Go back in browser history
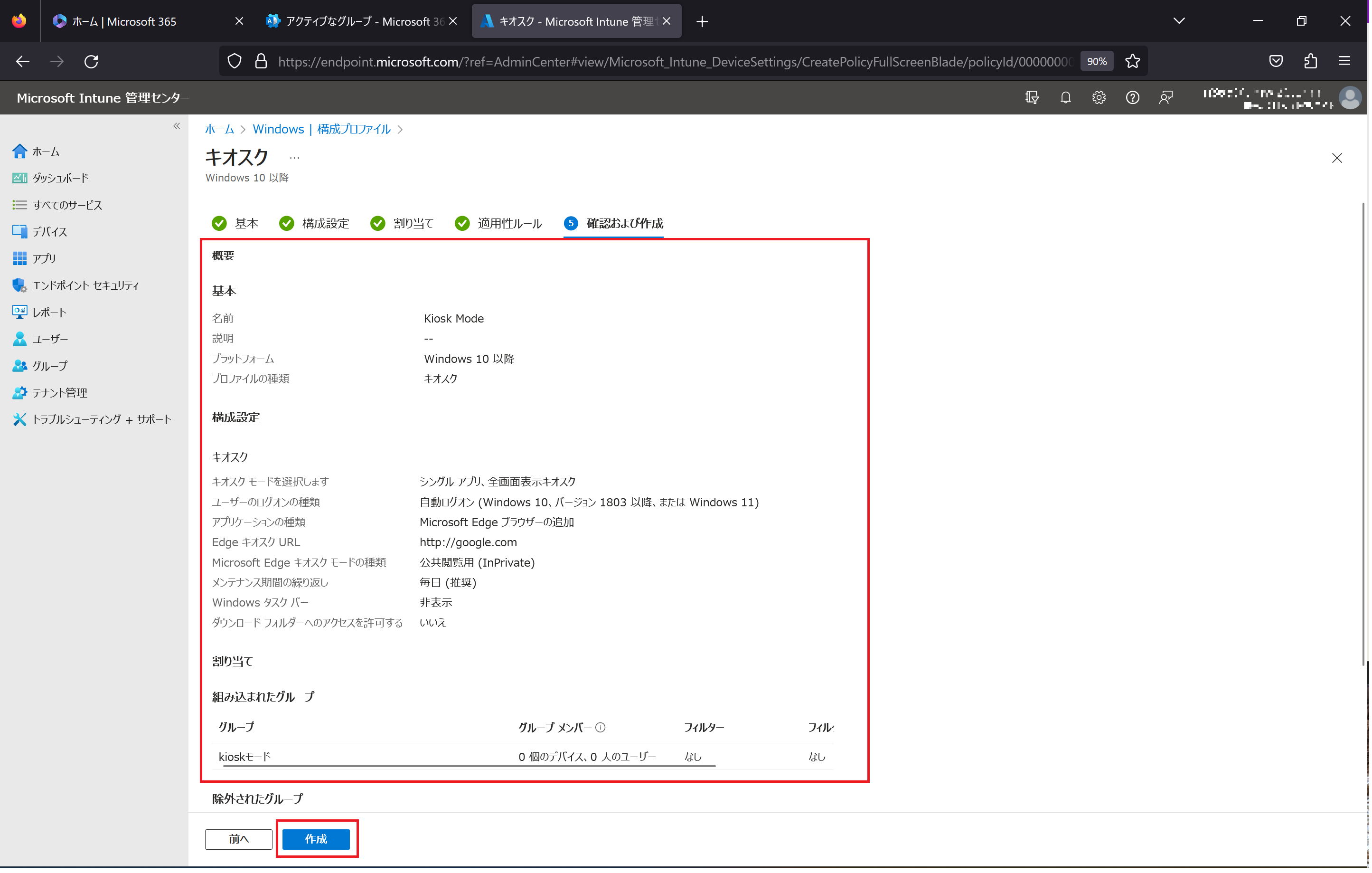 (x=22, y=62)
